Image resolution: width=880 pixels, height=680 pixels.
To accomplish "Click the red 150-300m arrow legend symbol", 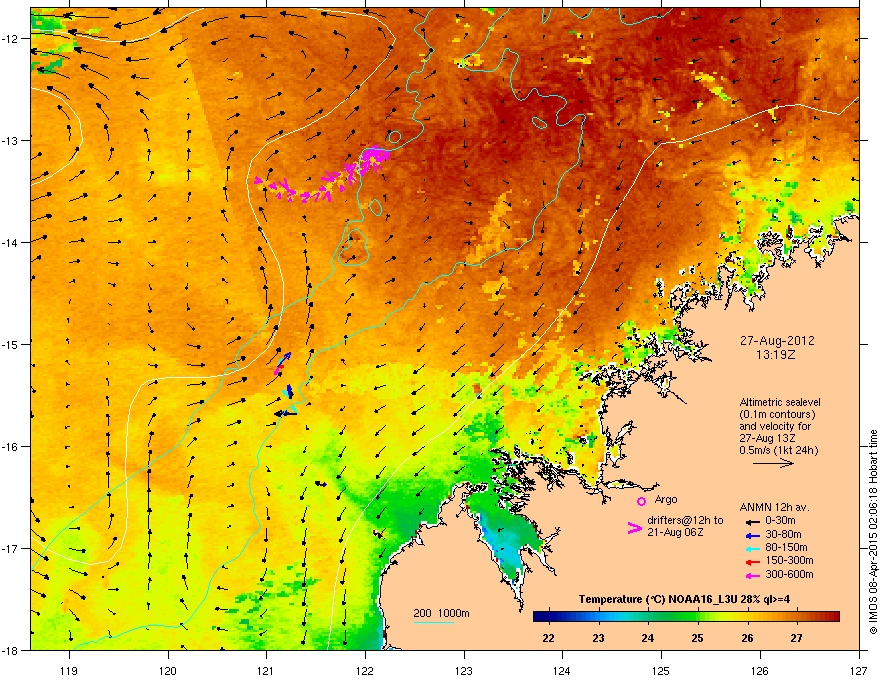I will [x=752, y=562].
